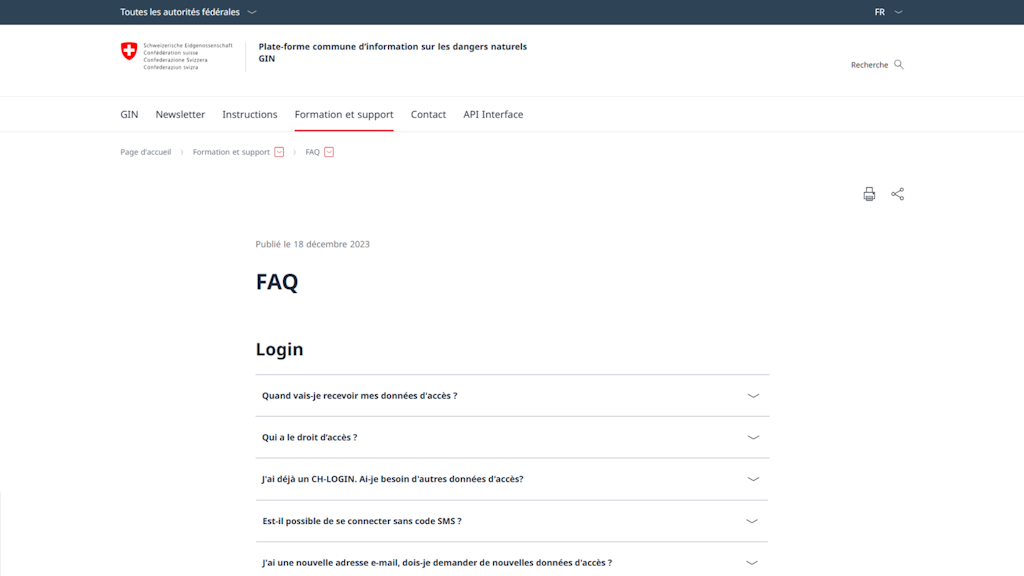Open the breadcrumb dropdown beside Formation et support
The width and height of the screenshot is (1024, 576).
[x=279, y=152]
